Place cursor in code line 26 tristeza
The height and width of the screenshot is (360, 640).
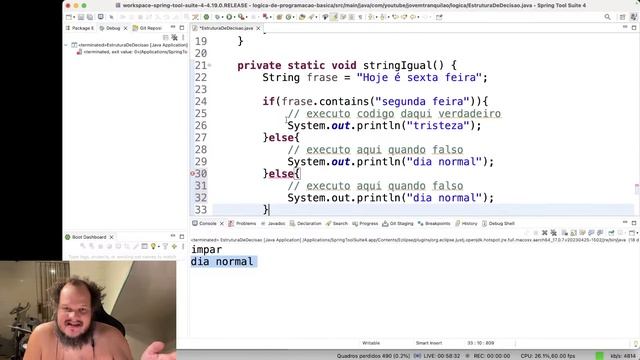pos(438,126)
